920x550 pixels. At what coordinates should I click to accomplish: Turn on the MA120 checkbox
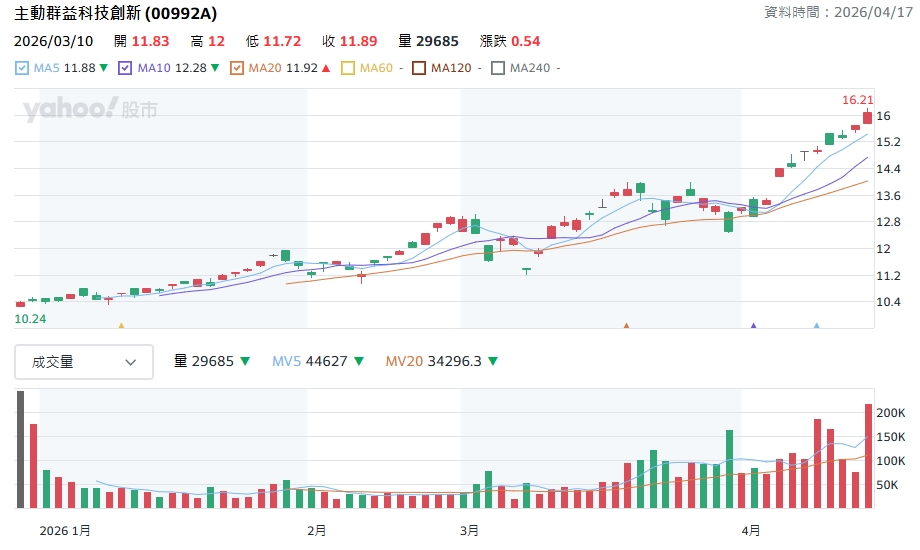click(420, 68)
